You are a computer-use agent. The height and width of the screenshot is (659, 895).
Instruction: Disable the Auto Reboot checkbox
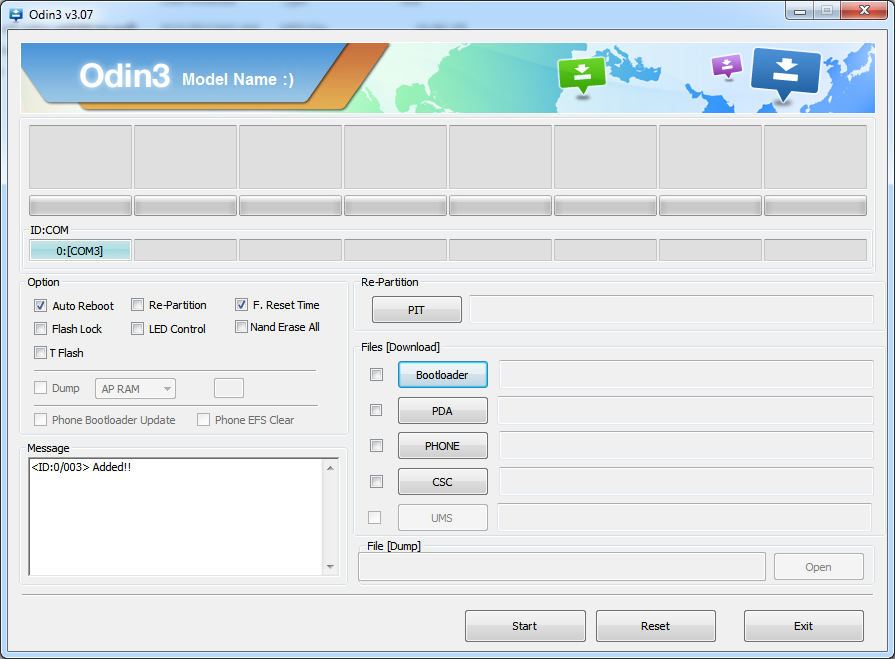[40, 305]
